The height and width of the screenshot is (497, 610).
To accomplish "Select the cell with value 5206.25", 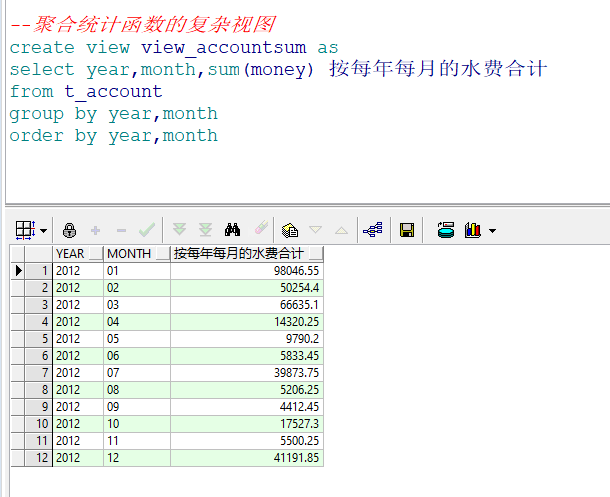I will tap(247, 390).
